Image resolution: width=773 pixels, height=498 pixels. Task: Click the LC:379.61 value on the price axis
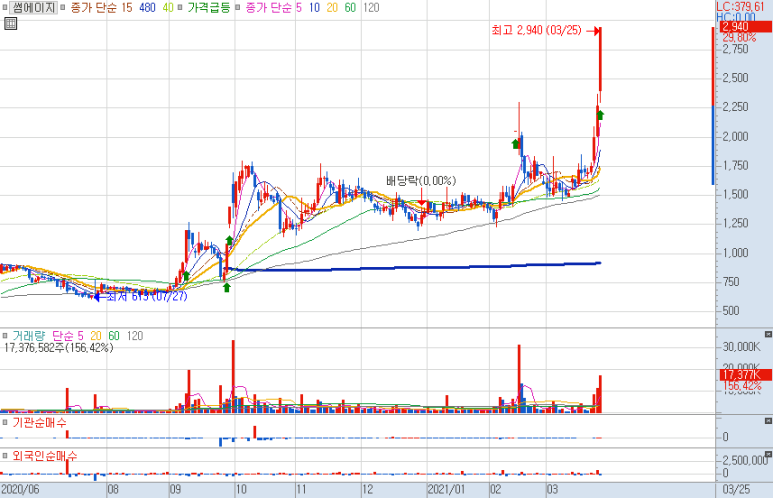coord(740,6)
